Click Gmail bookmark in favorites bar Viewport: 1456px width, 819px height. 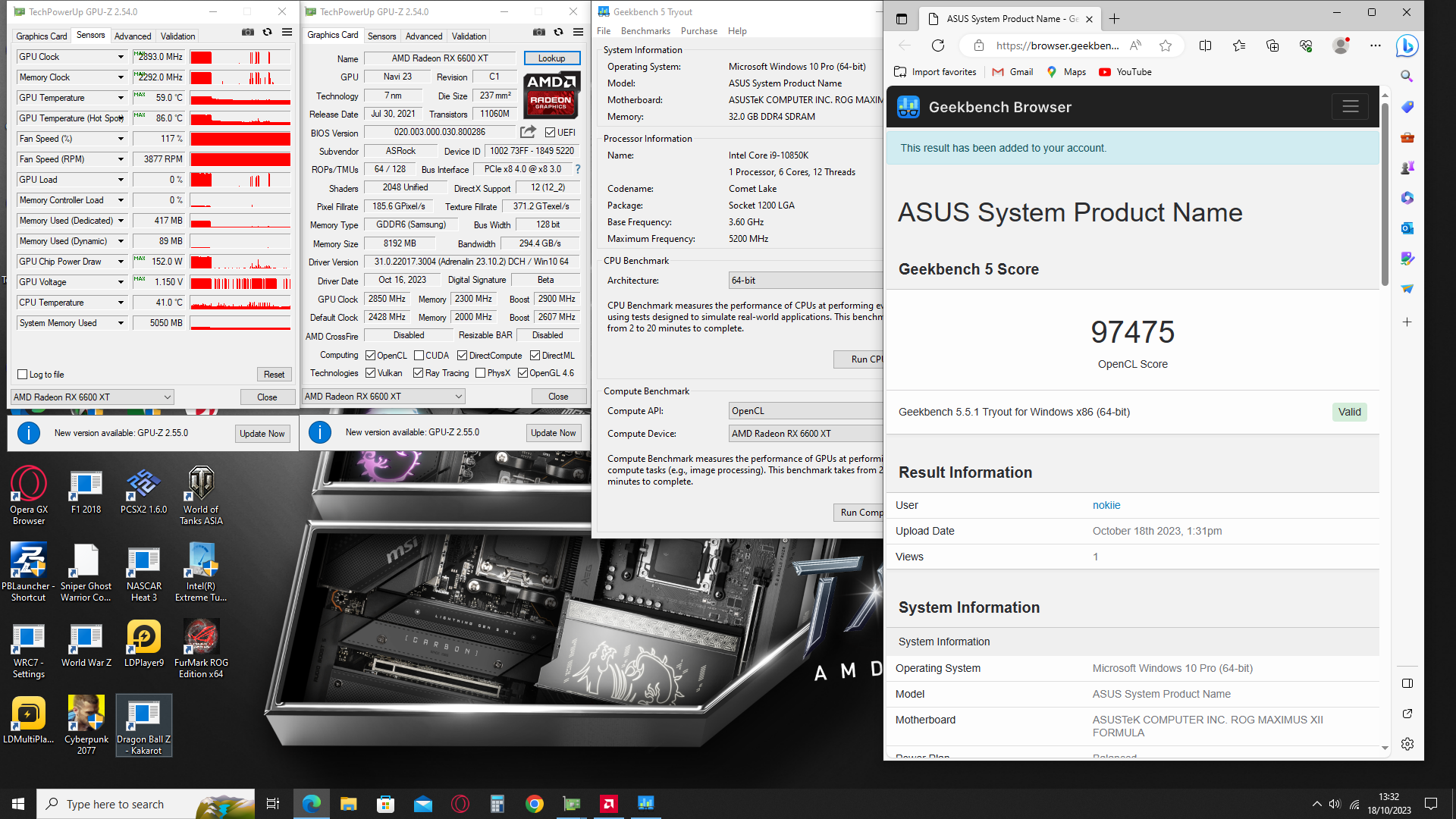[x=1013, y=72]
